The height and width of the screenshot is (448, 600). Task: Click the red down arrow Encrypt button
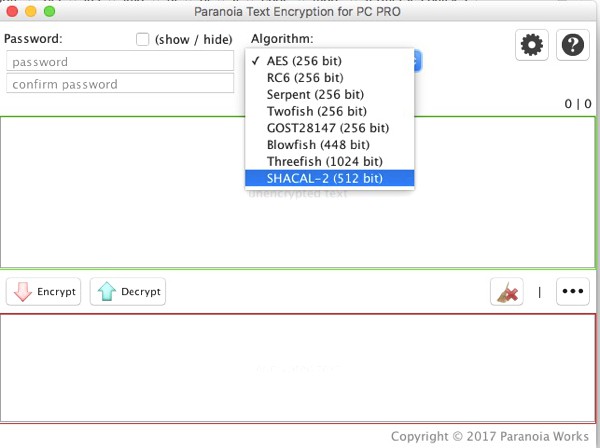44,292
